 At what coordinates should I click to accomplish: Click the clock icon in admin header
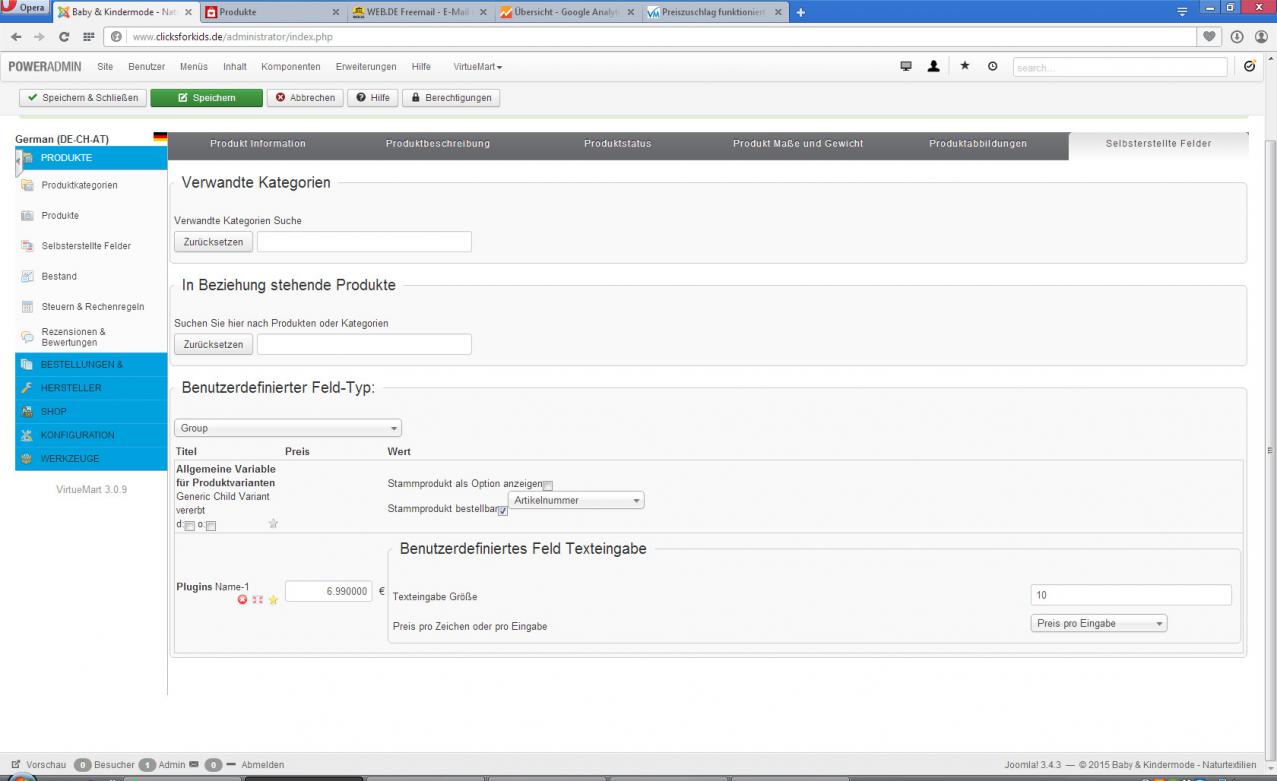(x=992, y=67)
